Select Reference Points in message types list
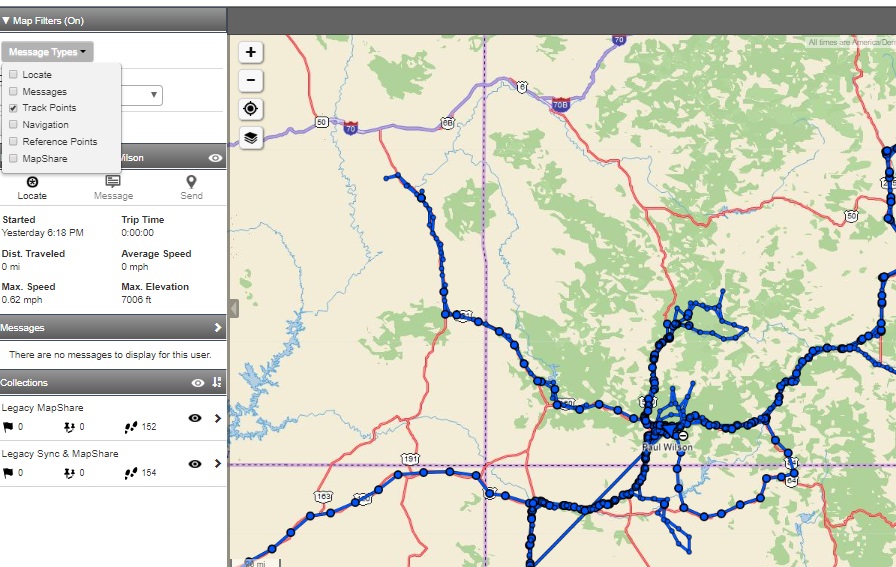896x567 pixels. click(59, 142)
